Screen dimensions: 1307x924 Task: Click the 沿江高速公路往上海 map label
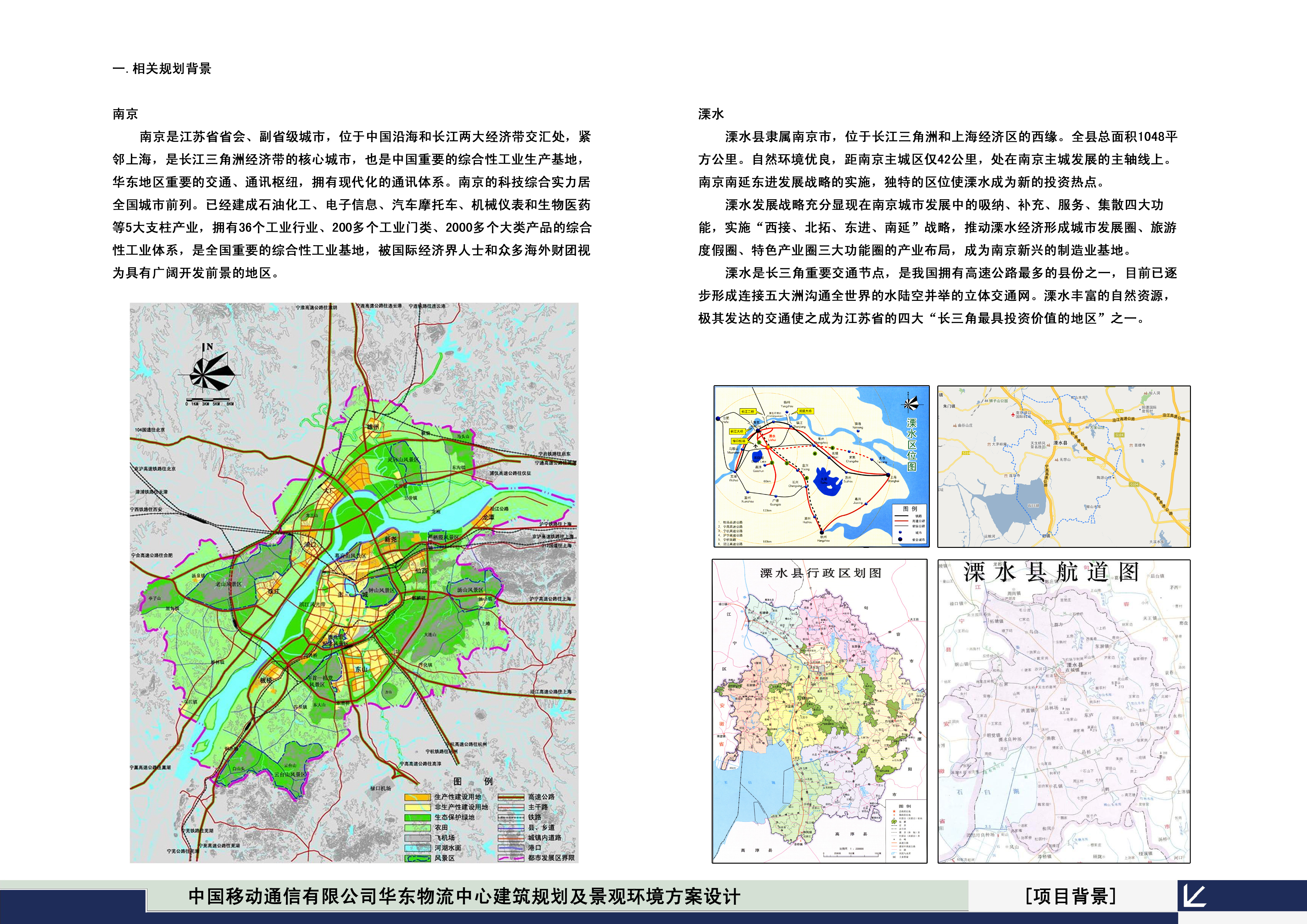550,692
